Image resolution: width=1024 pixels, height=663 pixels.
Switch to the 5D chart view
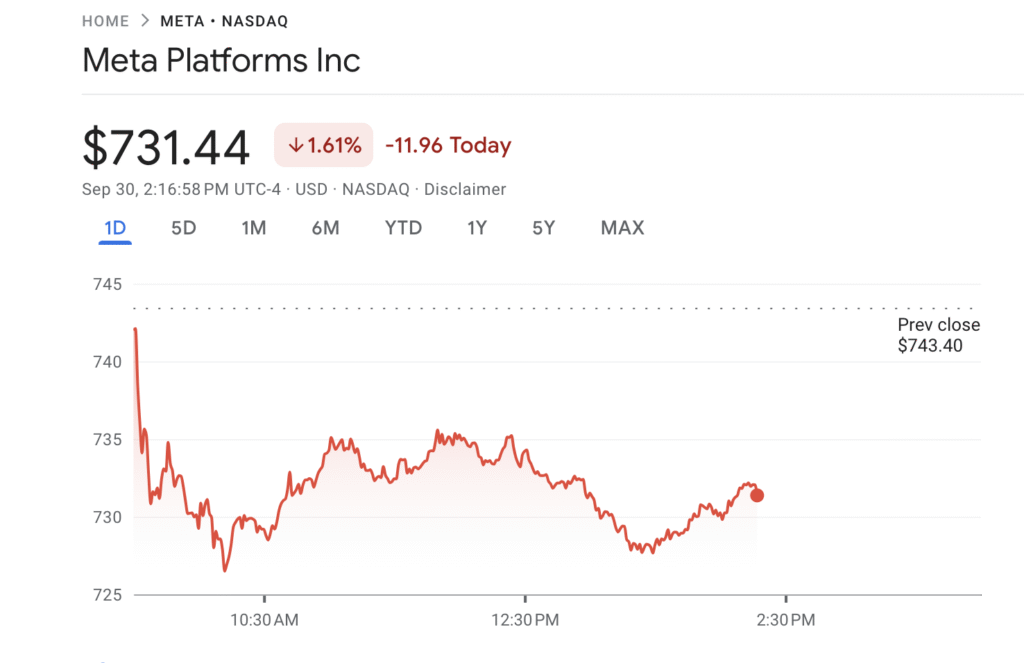click(x=183, y=228)
